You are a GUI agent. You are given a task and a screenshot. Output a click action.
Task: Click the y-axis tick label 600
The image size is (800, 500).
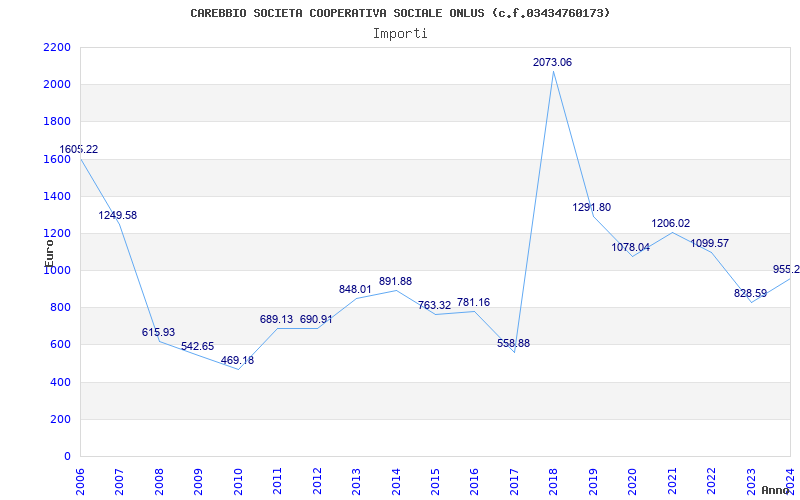60,345
